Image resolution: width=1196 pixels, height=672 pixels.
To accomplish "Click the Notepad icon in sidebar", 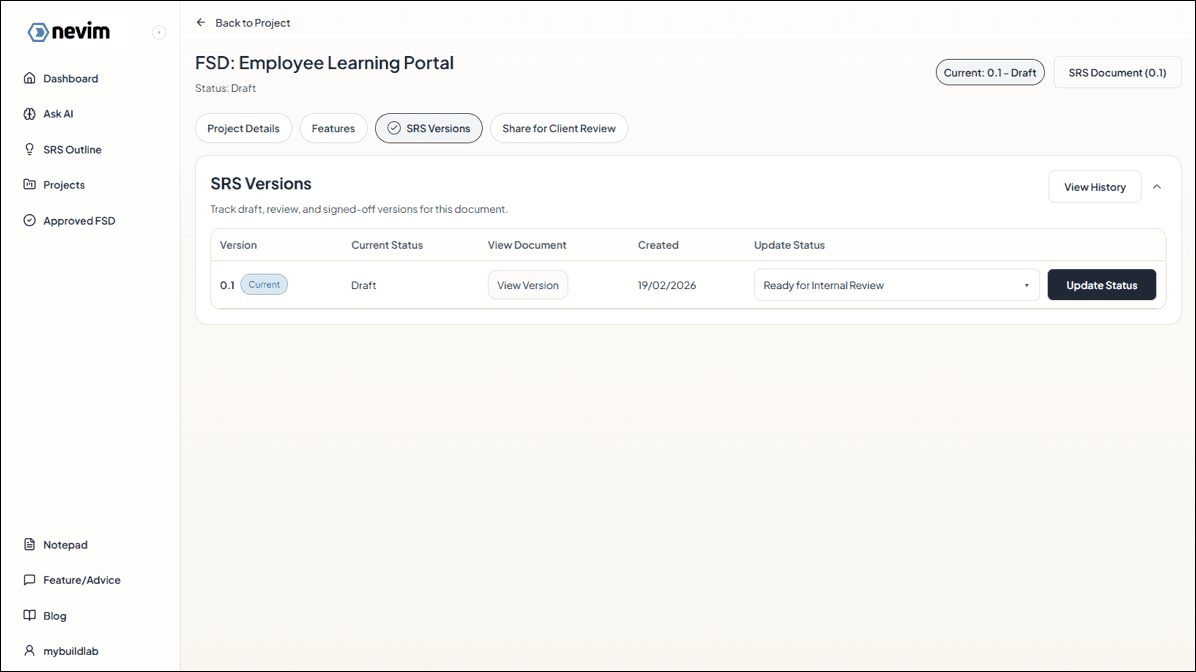I will click(x=30, y=545).
